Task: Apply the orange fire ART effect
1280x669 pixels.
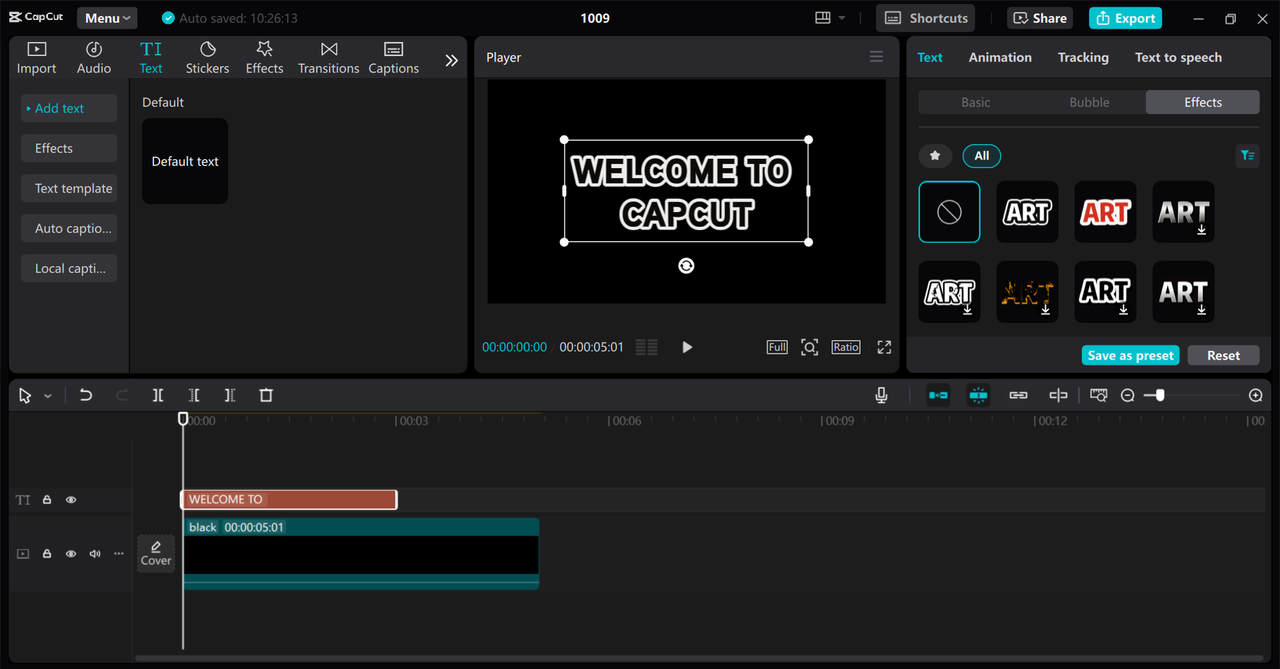Action: (x=1027, y=292)
